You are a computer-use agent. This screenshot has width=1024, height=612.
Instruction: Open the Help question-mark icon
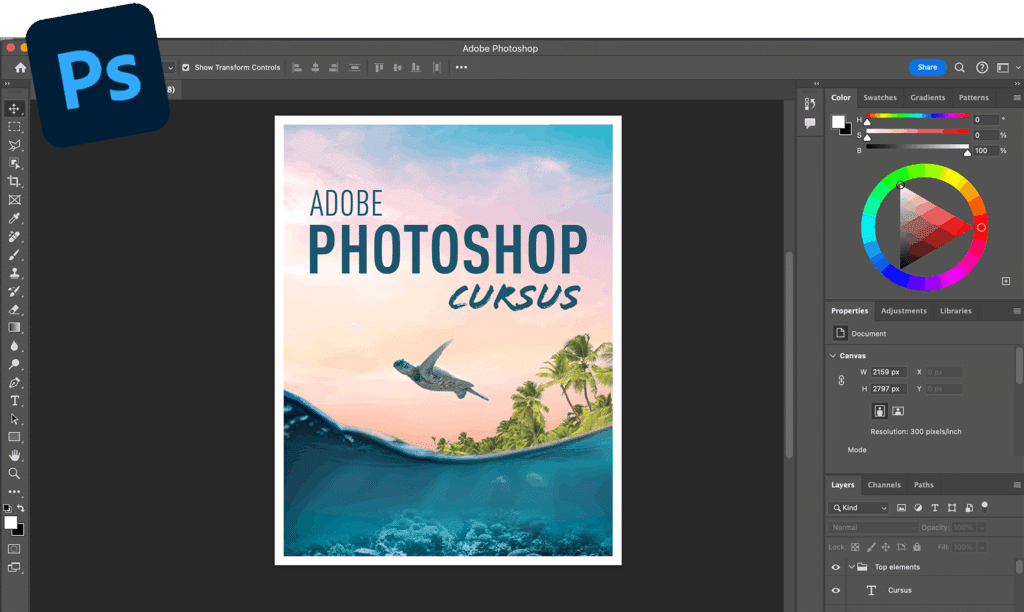[982, 67]
